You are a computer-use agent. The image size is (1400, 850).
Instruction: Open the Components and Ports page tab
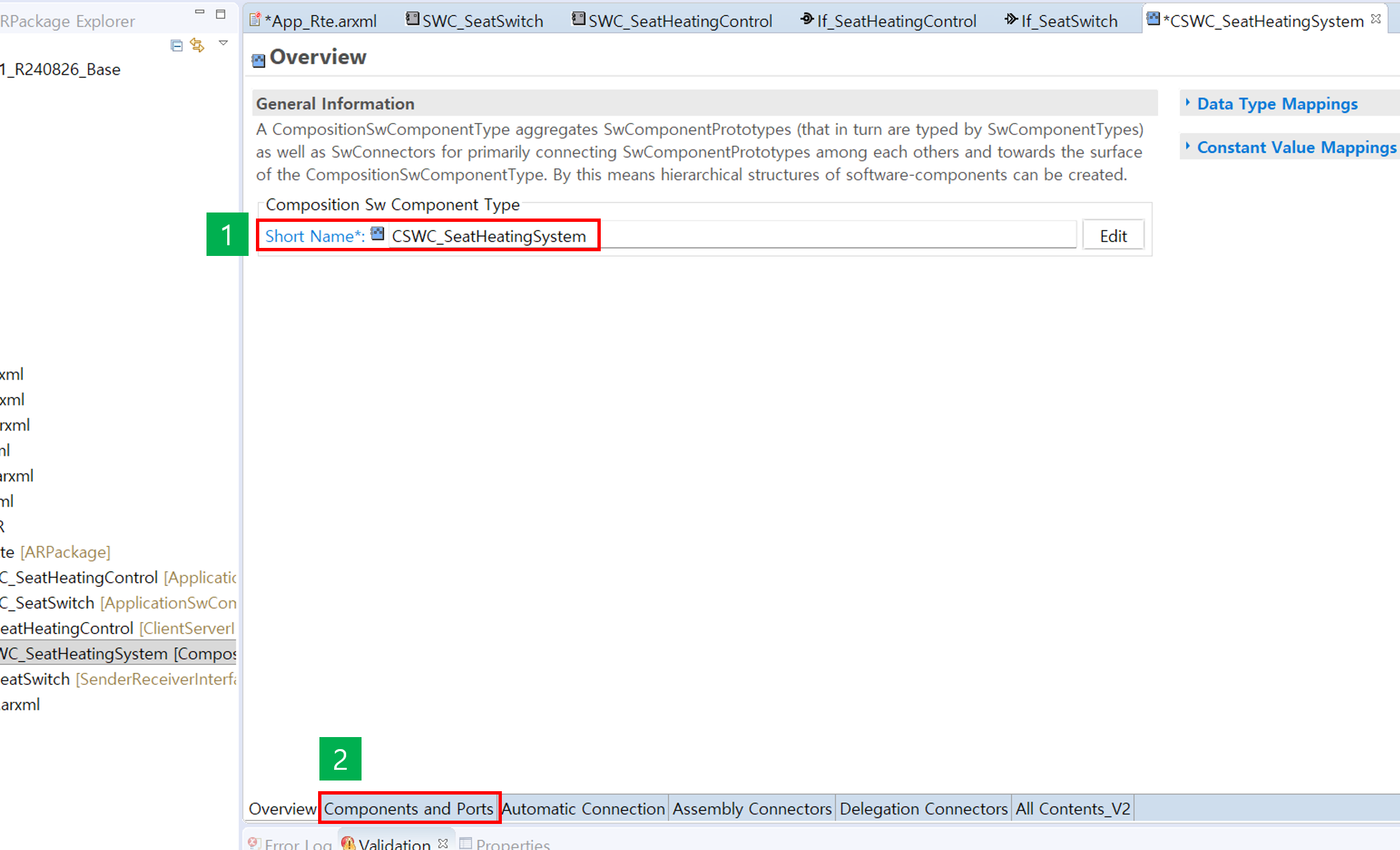click(408, 809)
